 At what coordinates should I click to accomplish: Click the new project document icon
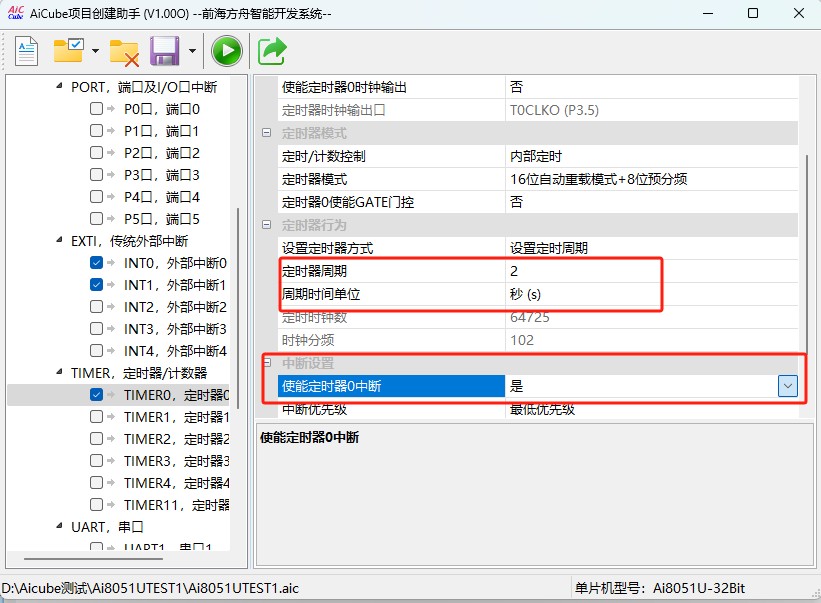pos(26,51)
